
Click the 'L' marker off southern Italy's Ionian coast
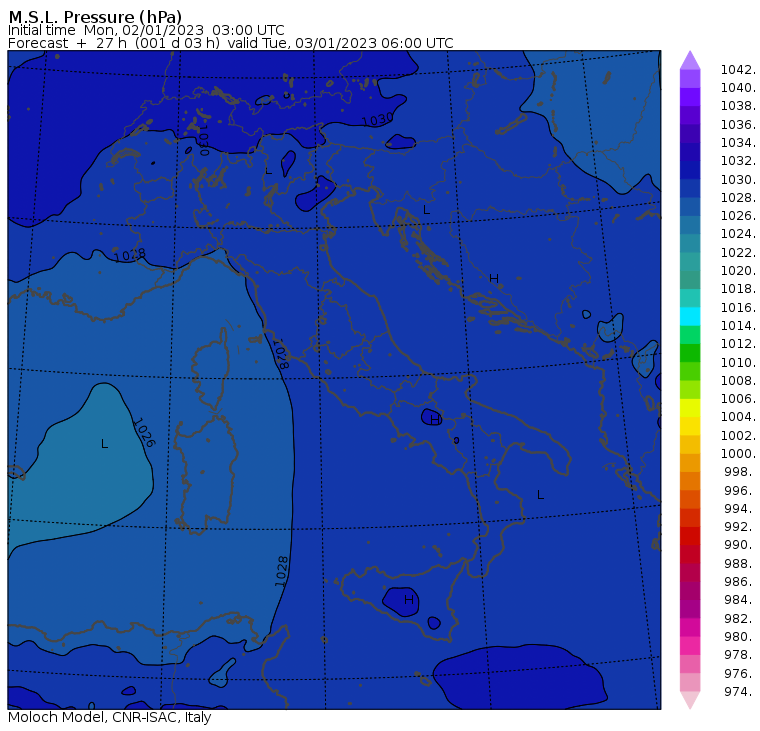[x=540, y=495]
